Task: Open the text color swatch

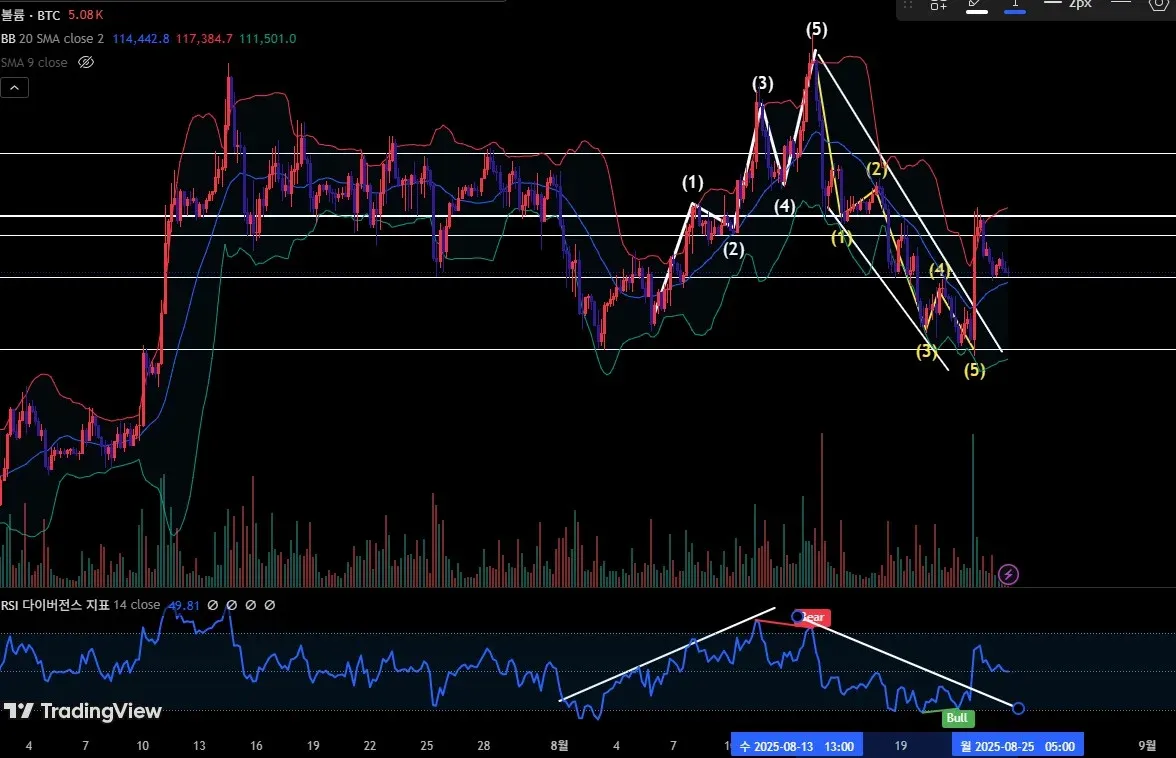Action: coord(1015,4)
